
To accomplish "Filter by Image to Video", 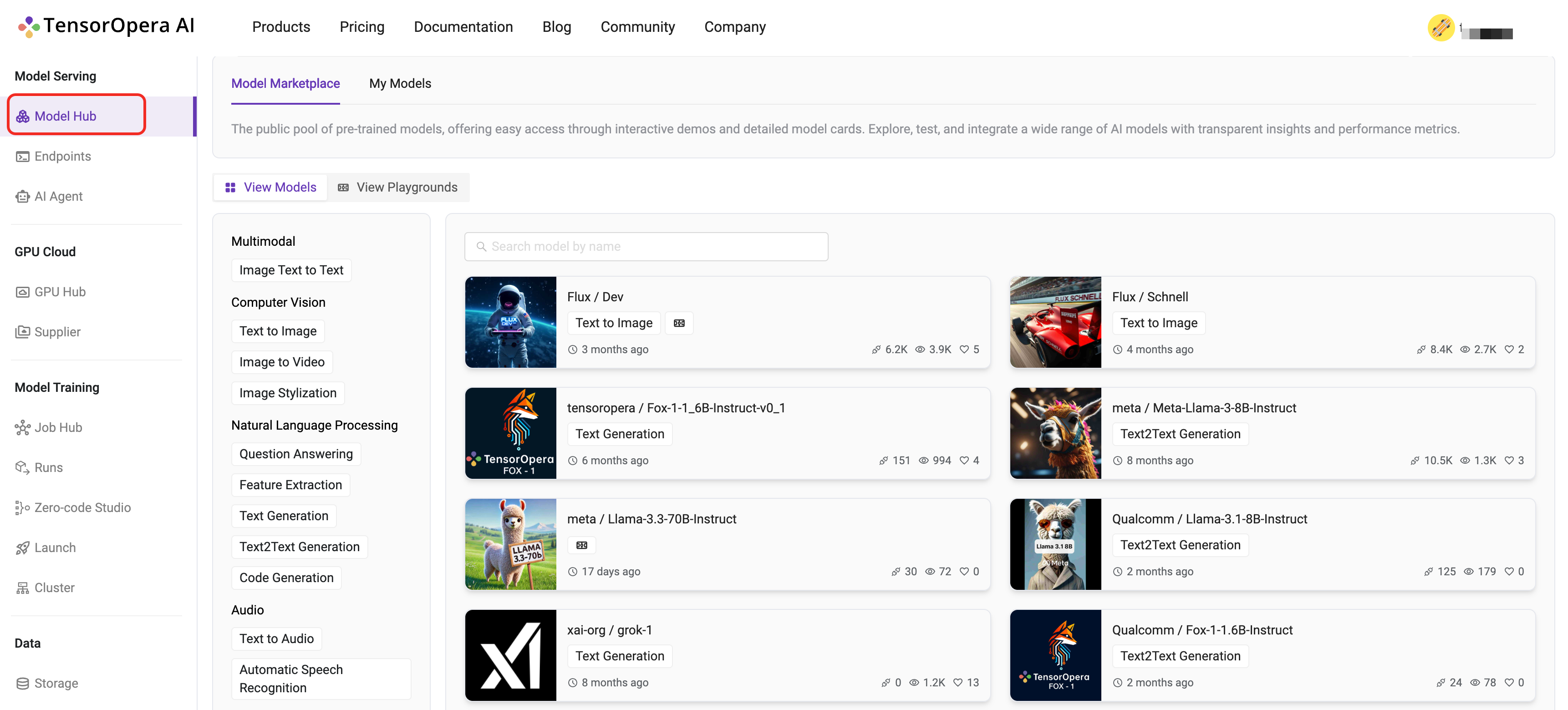I will [282, 362].
